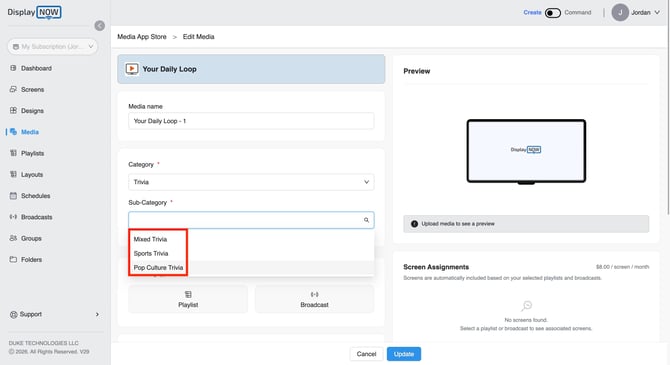Image resolution: width=670 pixels, height=365 pixels.
Task: Open the Designs section
Action: click(32, 111)
